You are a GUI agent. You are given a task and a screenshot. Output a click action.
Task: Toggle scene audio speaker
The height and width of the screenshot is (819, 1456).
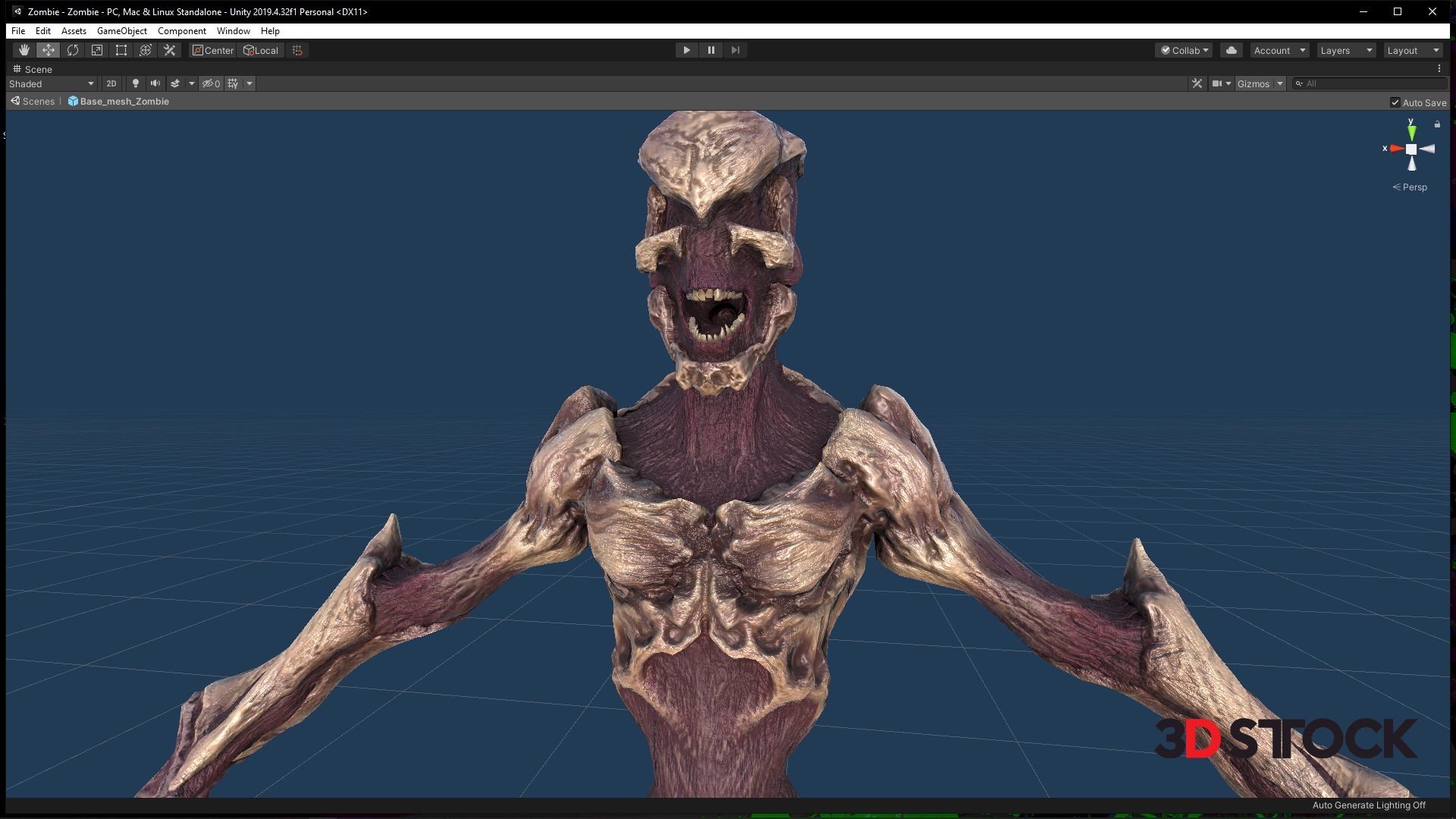point(155,83)
